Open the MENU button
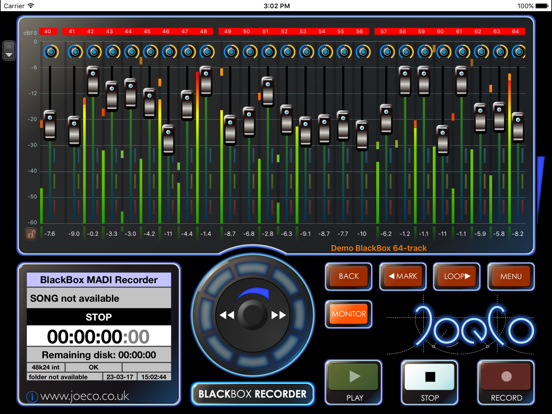This screenshot has width=552, height=414. coord(511,276)
